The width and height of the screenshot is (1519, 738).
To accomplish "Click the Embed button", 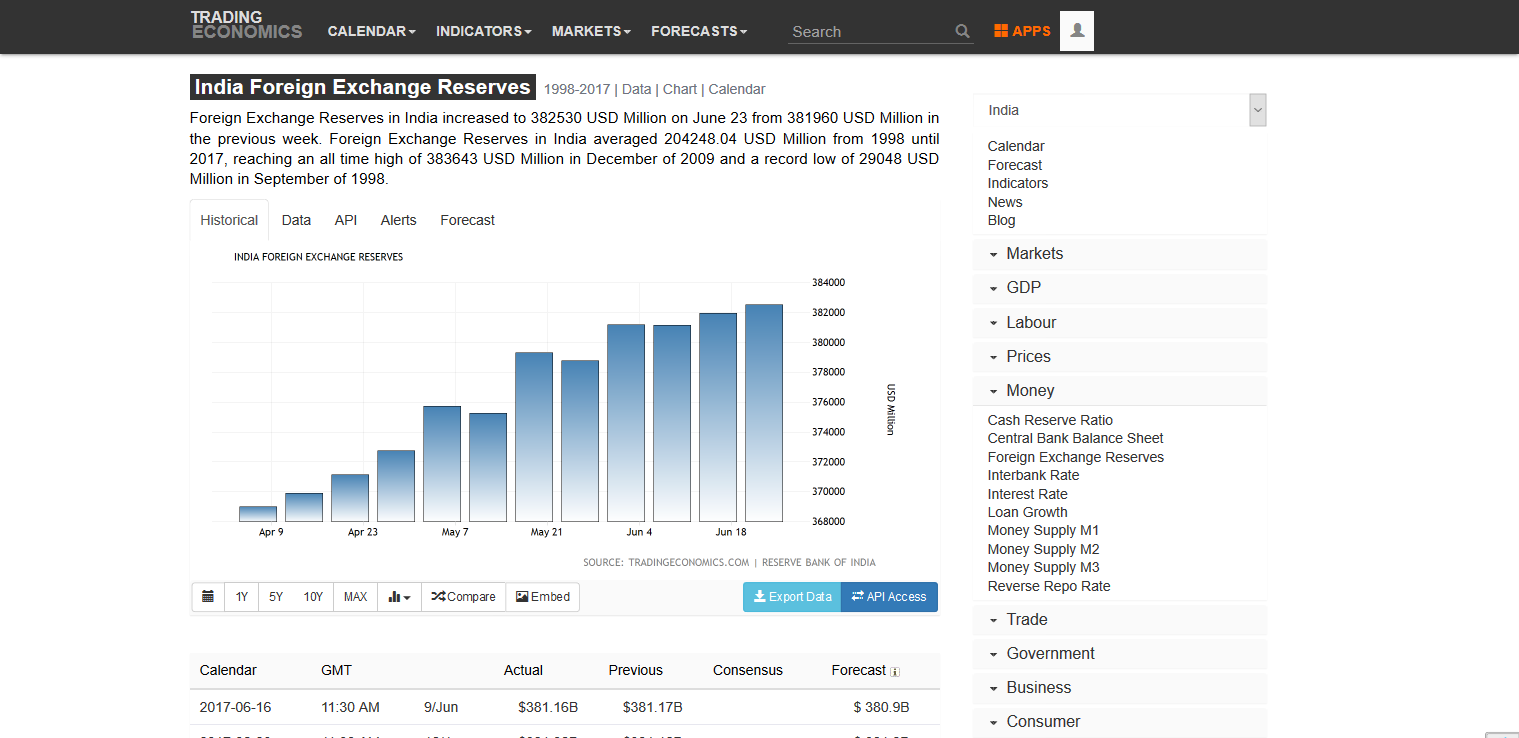I will pos(542,597).
